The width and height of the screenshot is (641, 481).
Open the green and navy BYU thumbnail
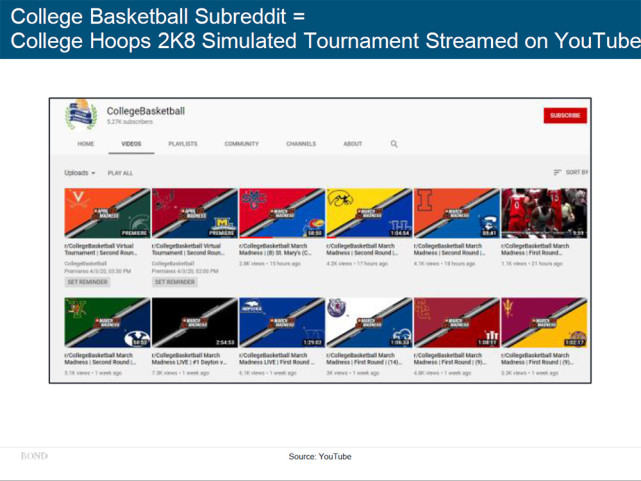coord(107,322)
